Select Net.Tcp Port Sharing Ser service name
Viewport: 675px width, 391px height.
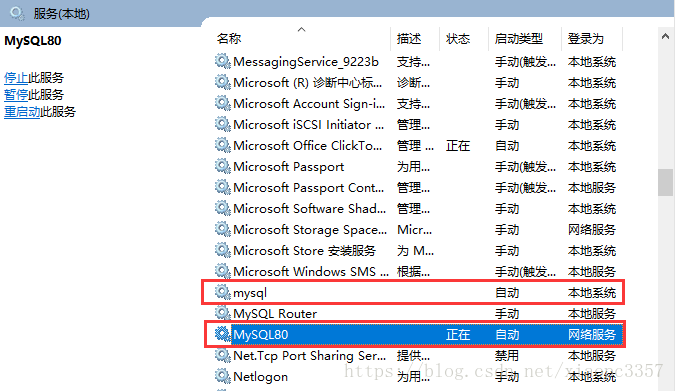(310, 356)
